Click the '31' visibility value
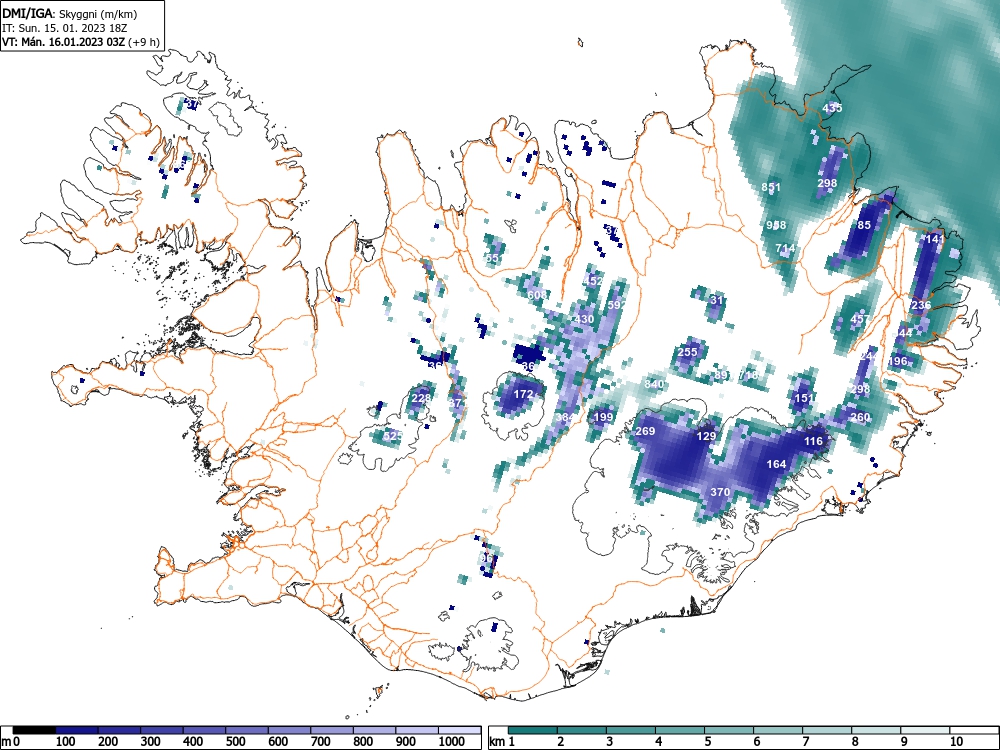Viewport: 1000px width, 750px height. pyautogui.click(x=717, y=300)
